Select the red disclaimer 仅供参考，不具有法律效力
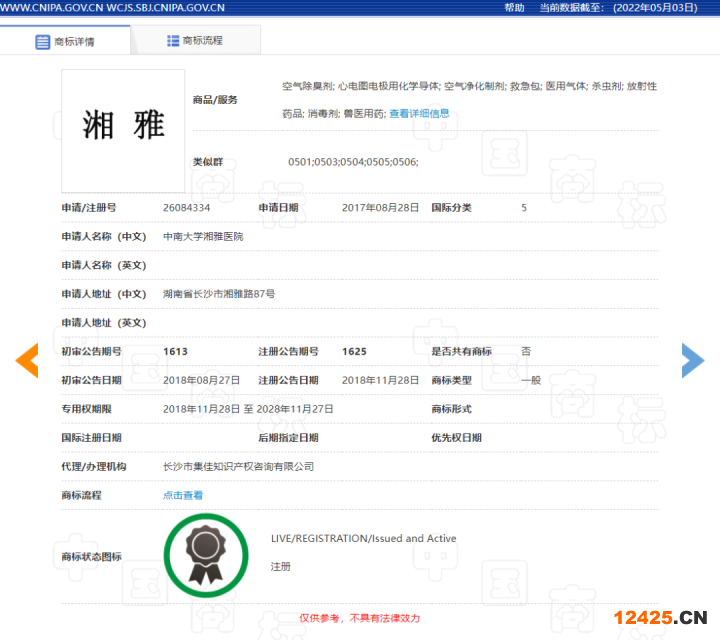Image resolution: width=720 pixels, height=640 pixels. tap(360, 618)
